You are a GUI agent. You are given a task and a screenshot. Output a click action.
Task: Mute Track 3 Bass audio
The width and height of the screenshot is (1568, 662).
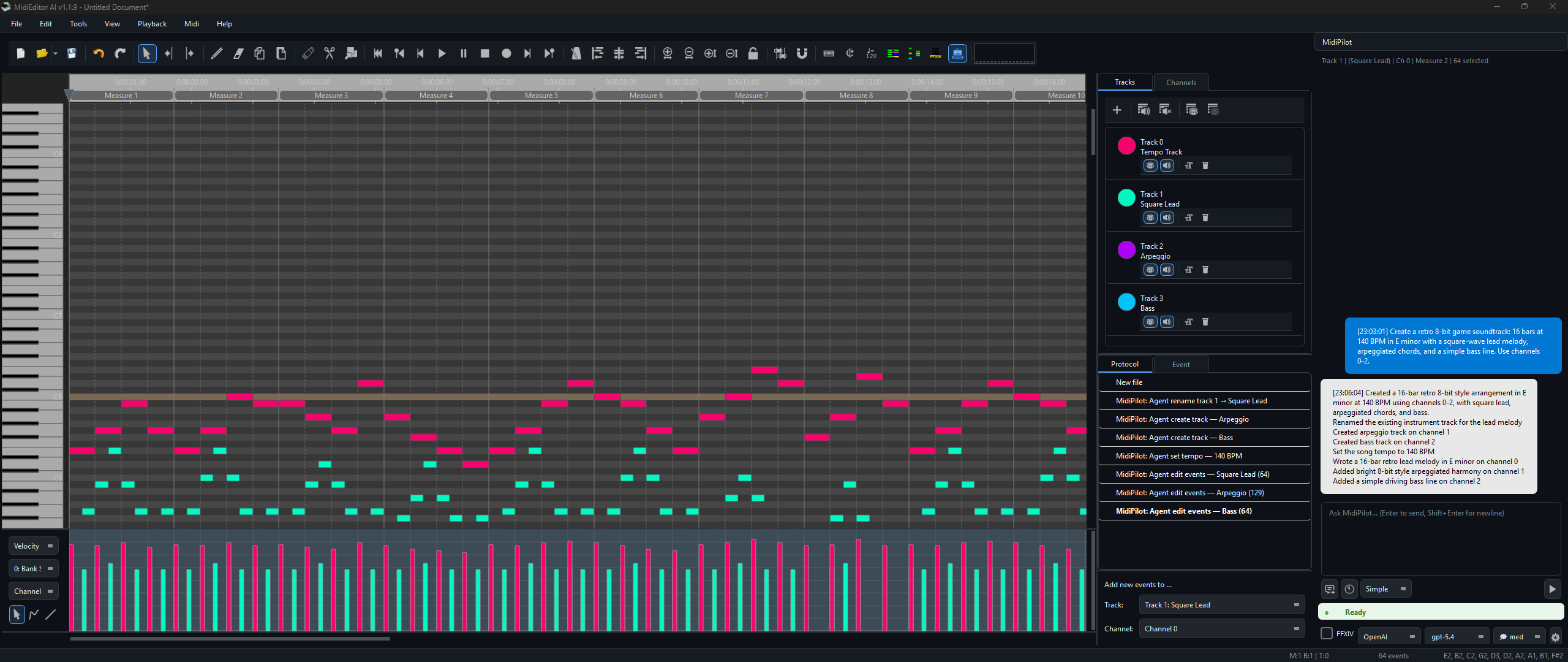click(1167, 322)
